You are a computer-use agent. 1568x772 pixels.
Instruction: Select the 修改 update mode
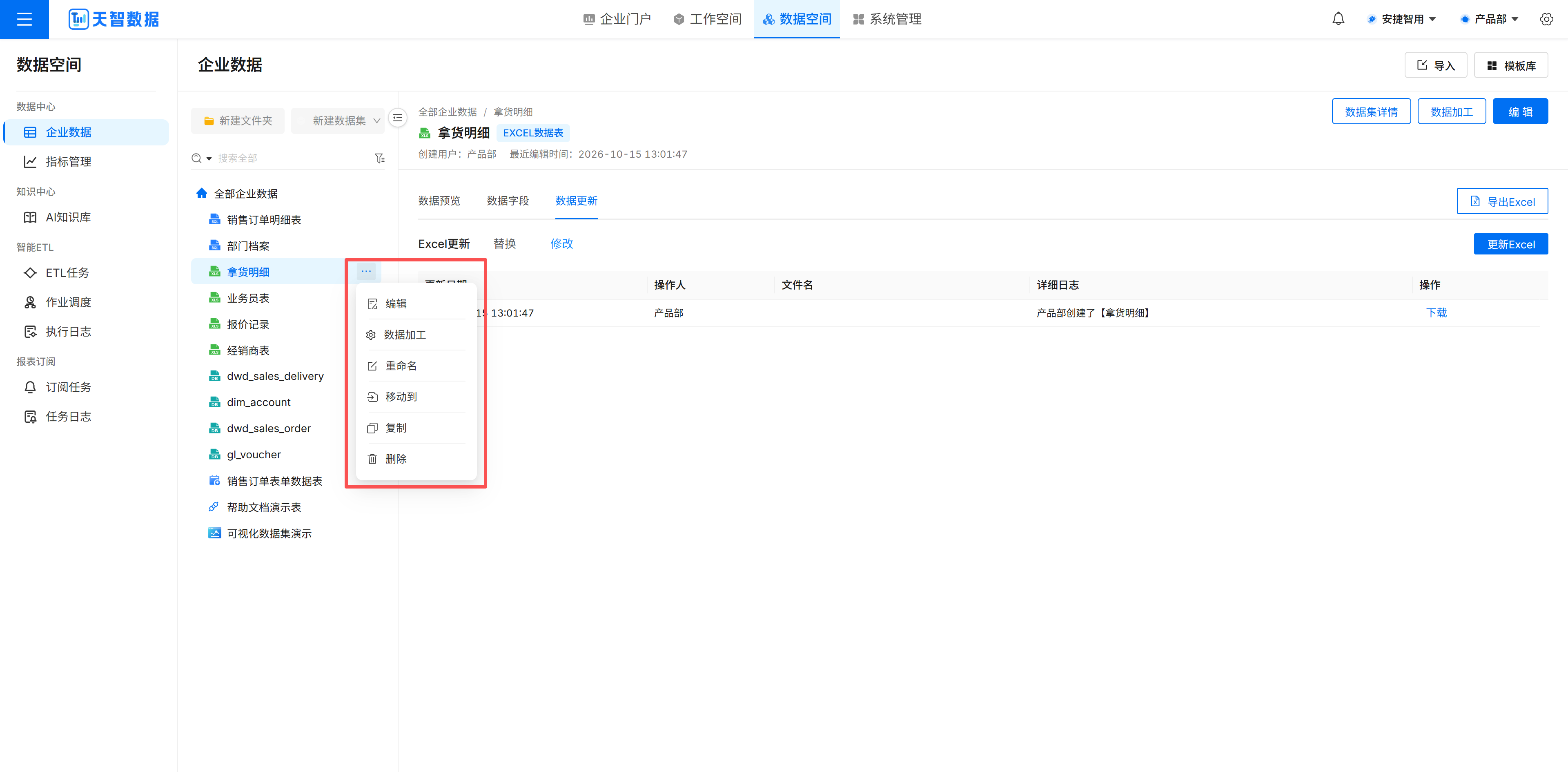tap(562, 243)
